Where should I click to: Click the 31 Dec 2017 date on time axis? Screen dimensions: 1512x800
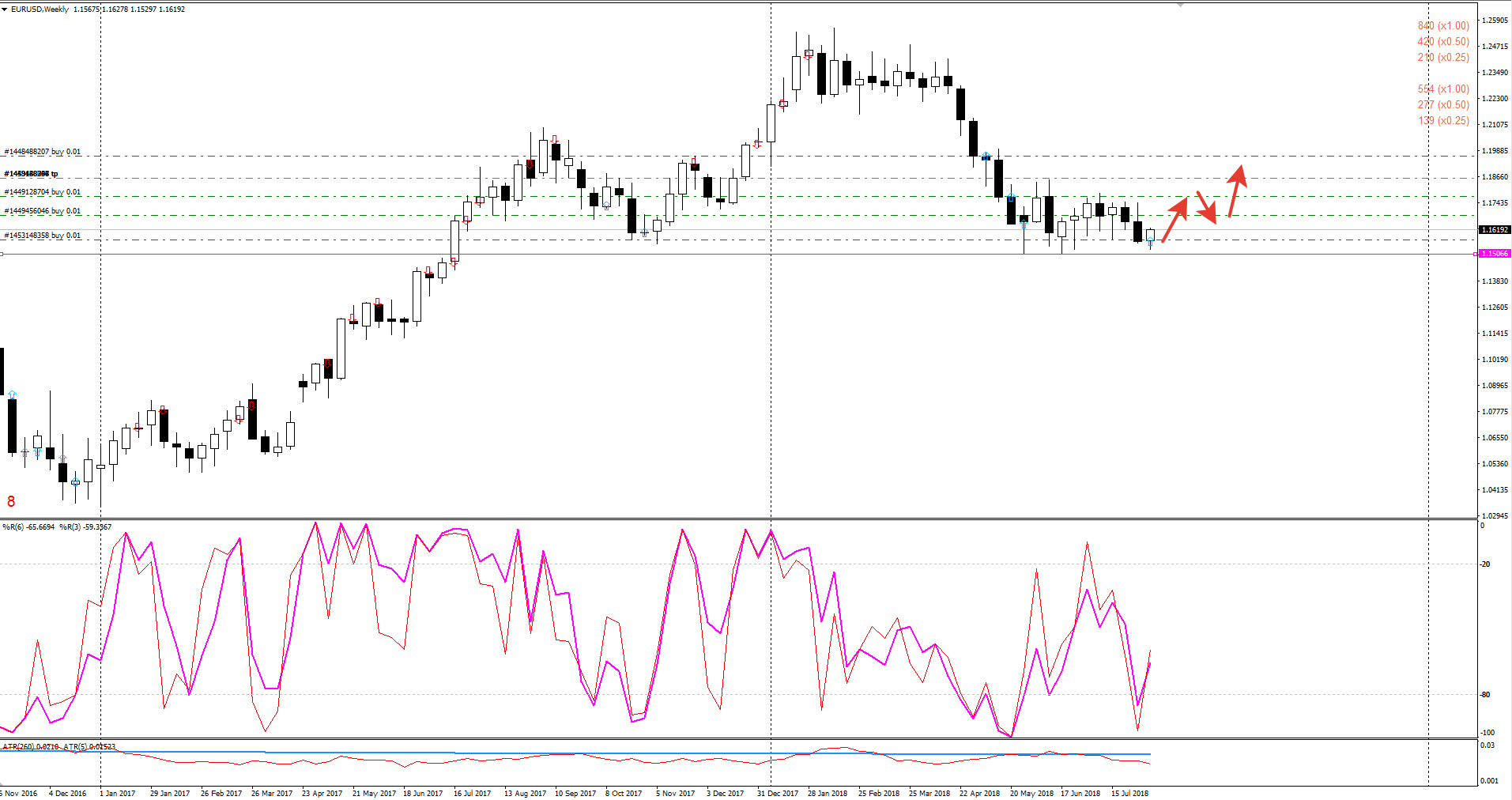pyautogui.click(x=778, y=793)
